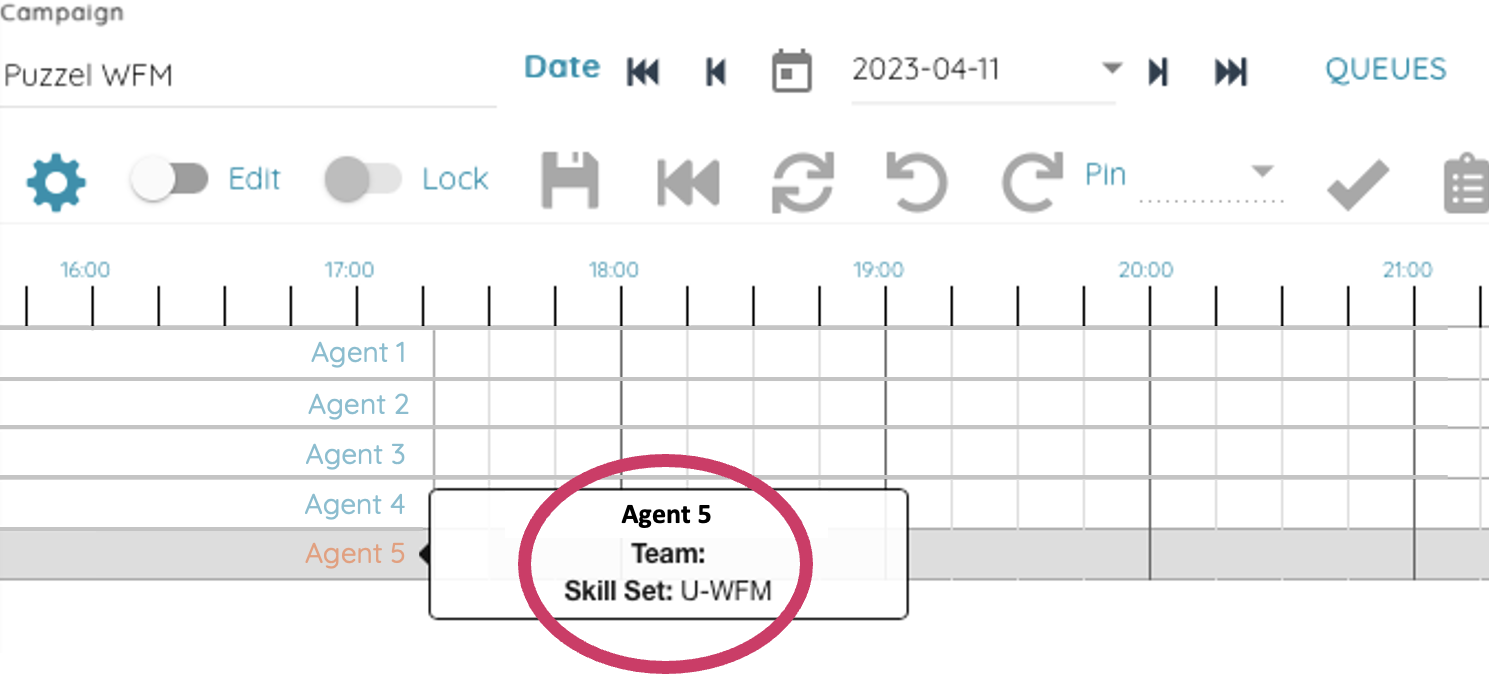This screenshot has height=684, width=1489.
Task: Go to next date
Action: 1158,72
